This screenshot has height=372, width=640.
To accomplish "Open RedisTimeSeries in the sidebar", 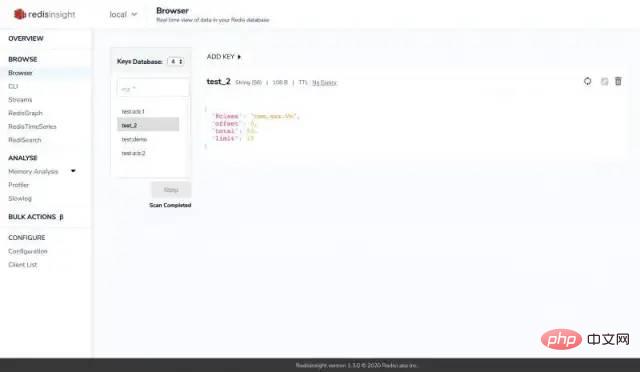I will [32, 127].
